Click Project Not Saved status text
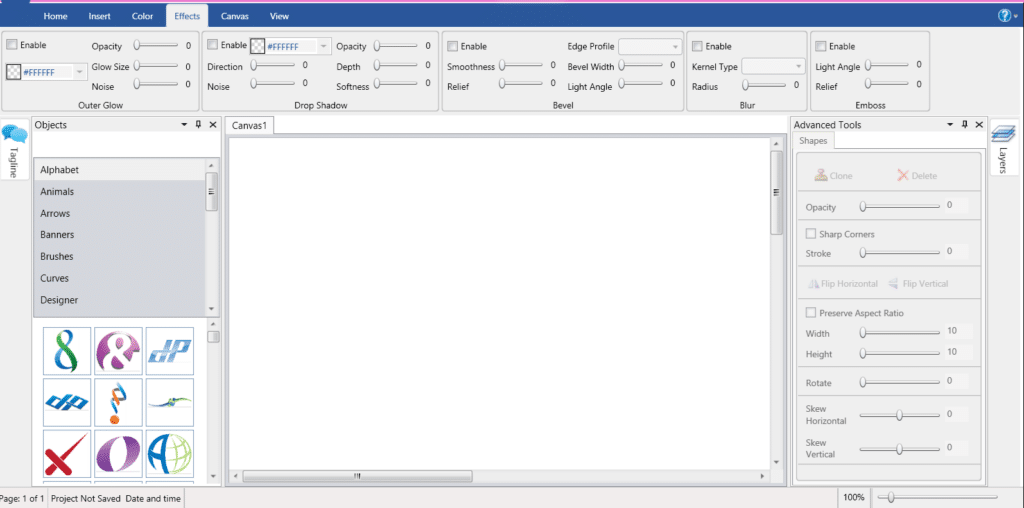This screenshot has height=508, width=1024. pyautogui.click(x=84, y=498)
